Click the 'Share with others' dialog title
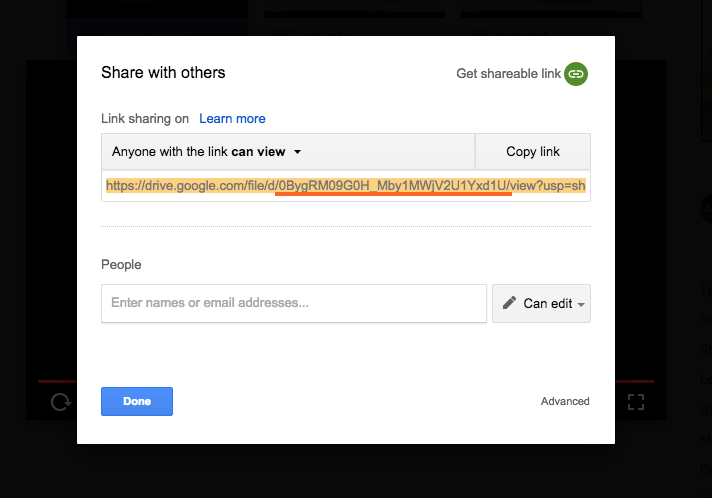Image resolution: width=712 pixels, height=498 pixels. coord(163,72)
